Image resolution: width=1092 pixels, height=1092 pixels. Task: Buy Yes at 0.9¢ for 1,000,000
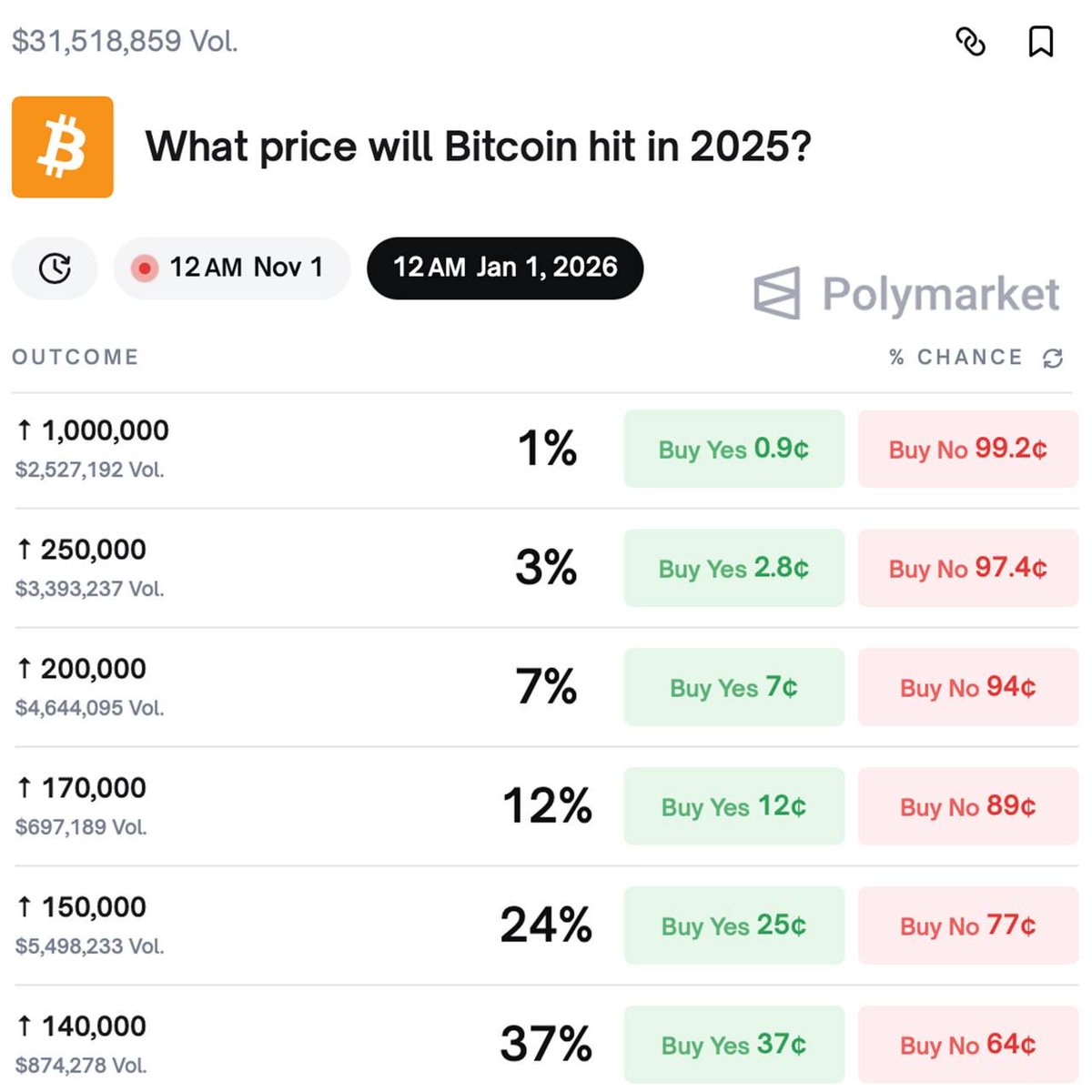(x=734, y=449)
